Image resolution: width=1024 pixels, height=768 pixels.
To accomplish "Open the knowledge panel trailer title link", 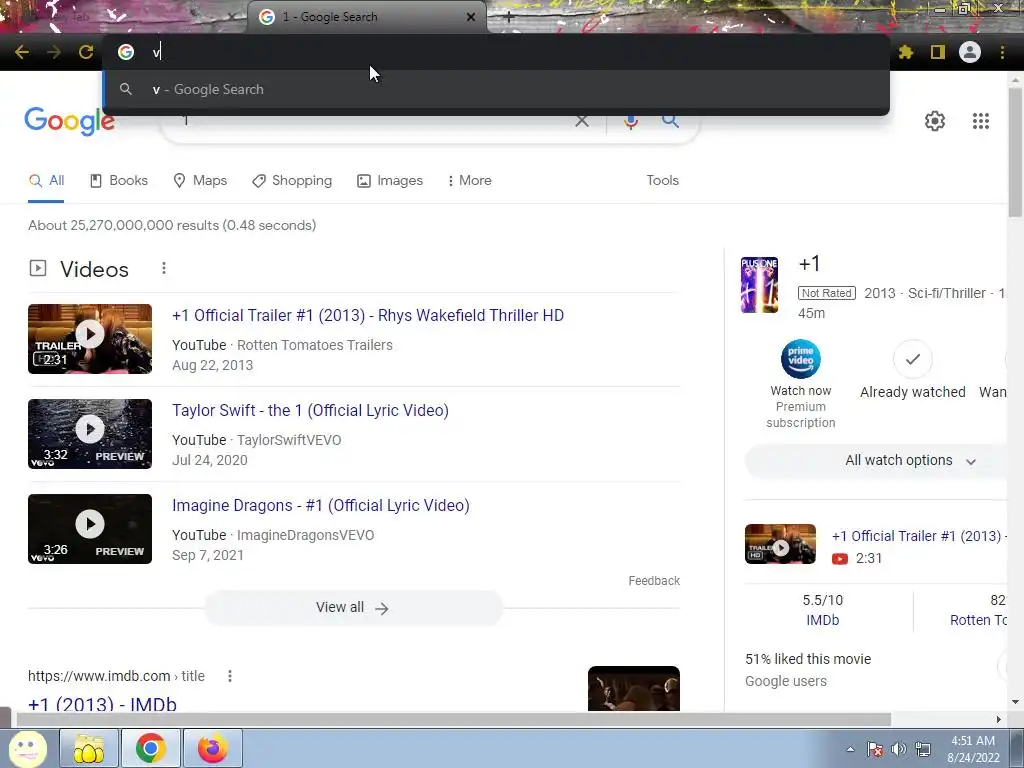I will (920, 536).
